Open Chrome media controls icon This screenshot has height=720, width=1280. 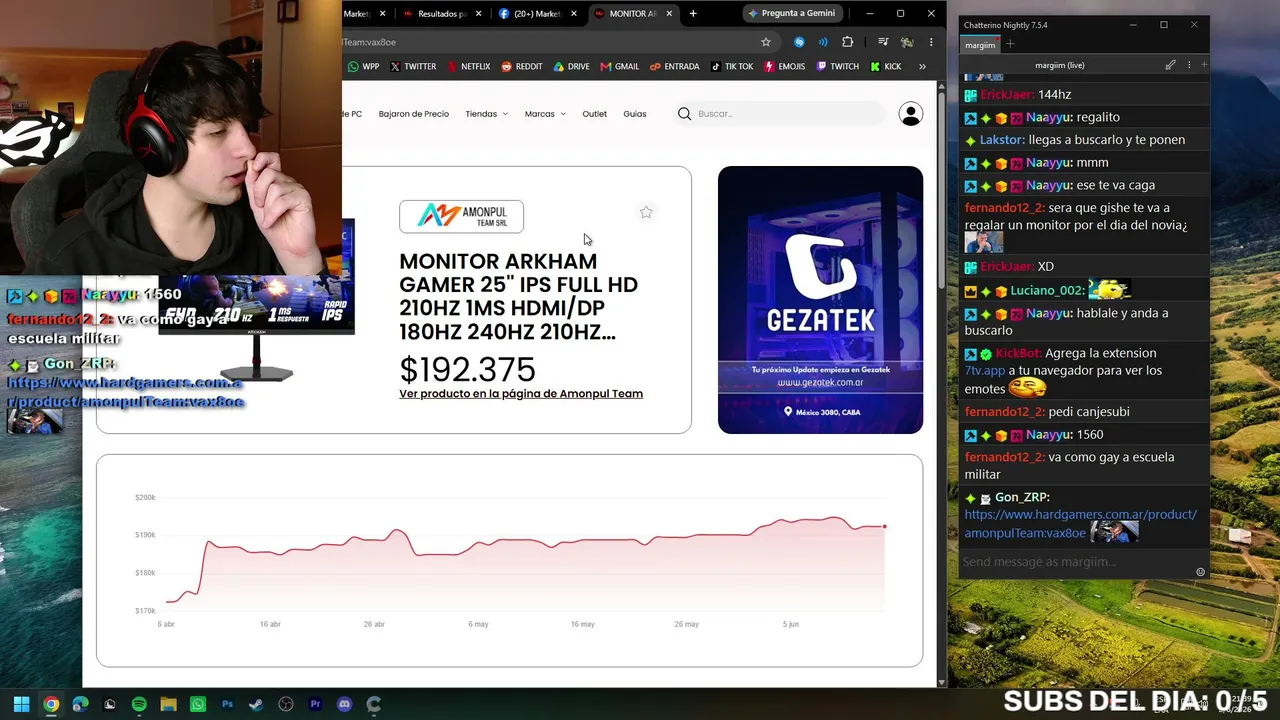coord(883,42)
